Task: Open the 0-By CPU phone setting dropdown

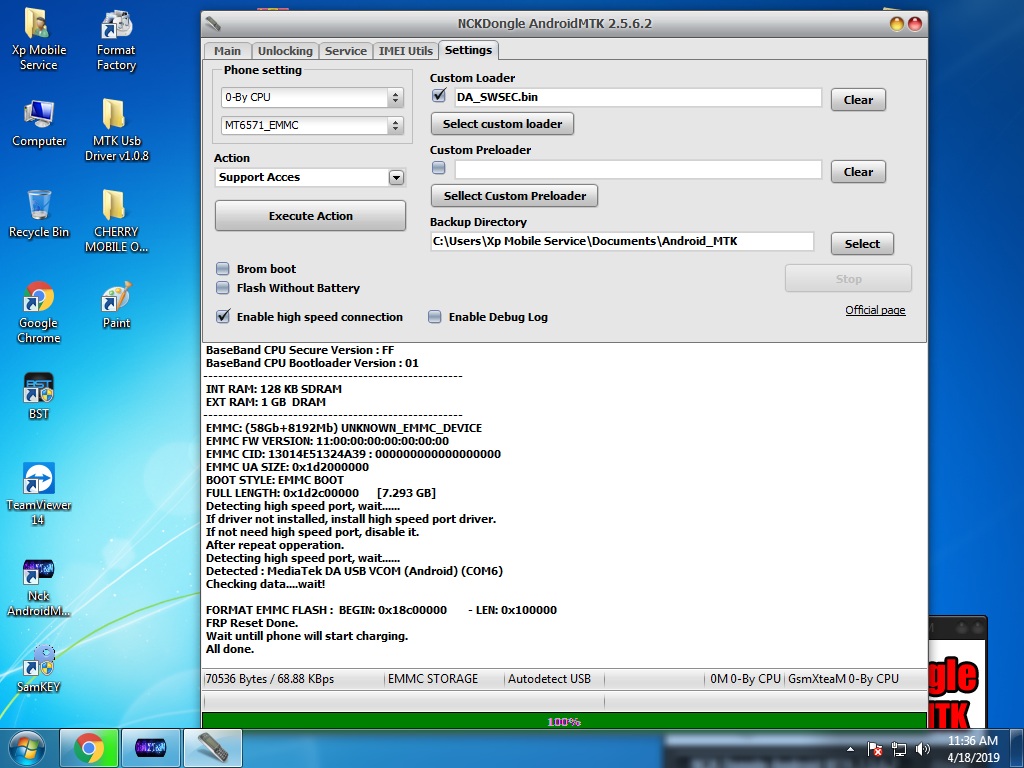Action: tap(312, 97)
